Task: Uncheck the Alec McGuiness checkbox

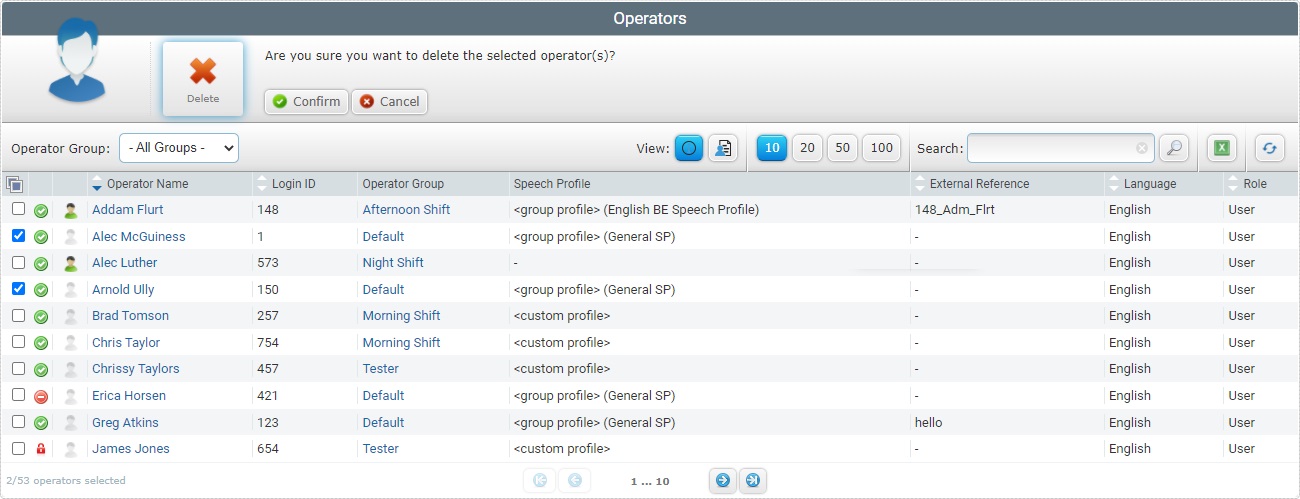Action: [x=18, y=236]
